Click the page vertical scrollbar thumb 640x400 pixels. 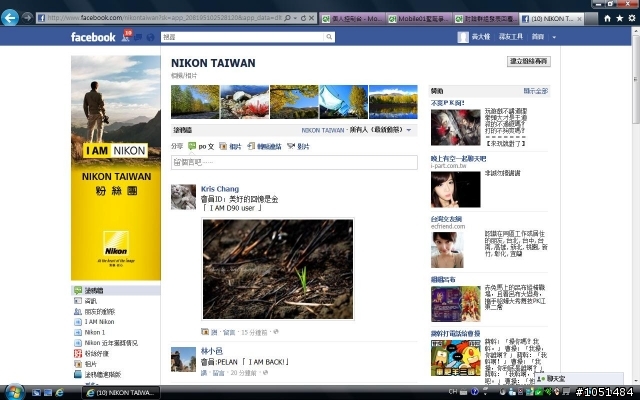tap(636, 80)
